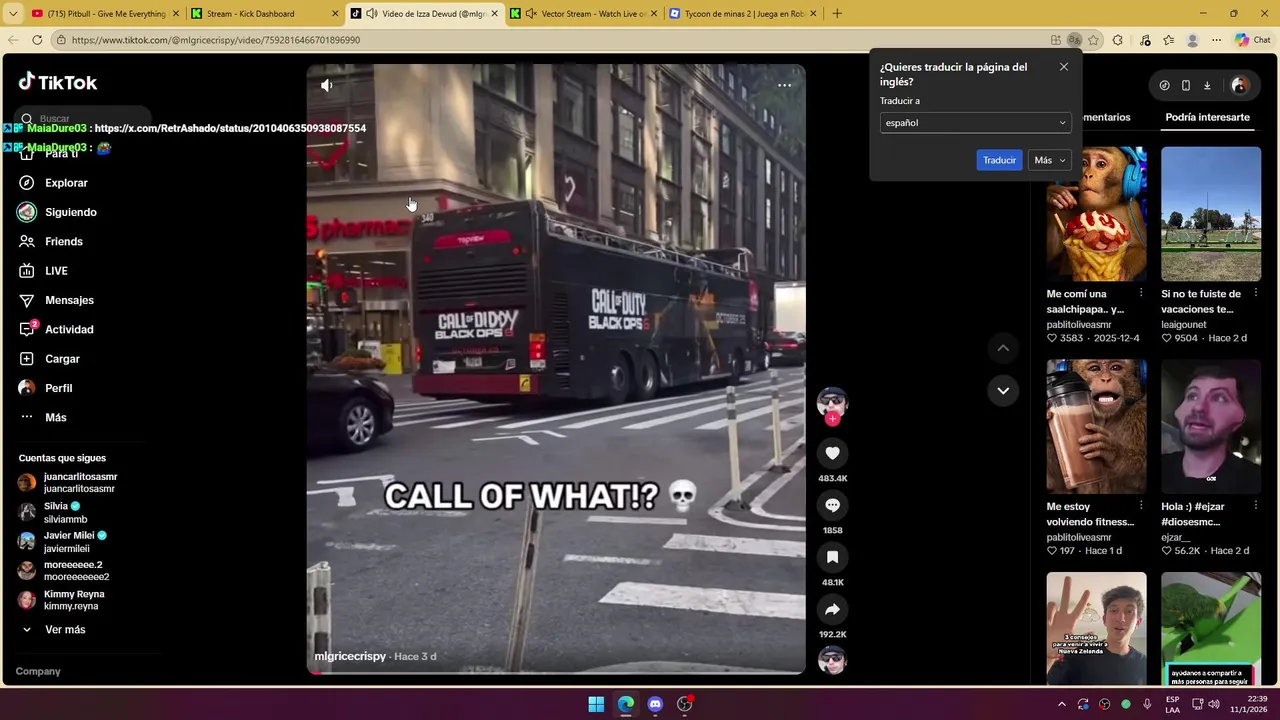Click the phone app icon
Viewport: 1280px width, 720px height.
point(1186,86)
